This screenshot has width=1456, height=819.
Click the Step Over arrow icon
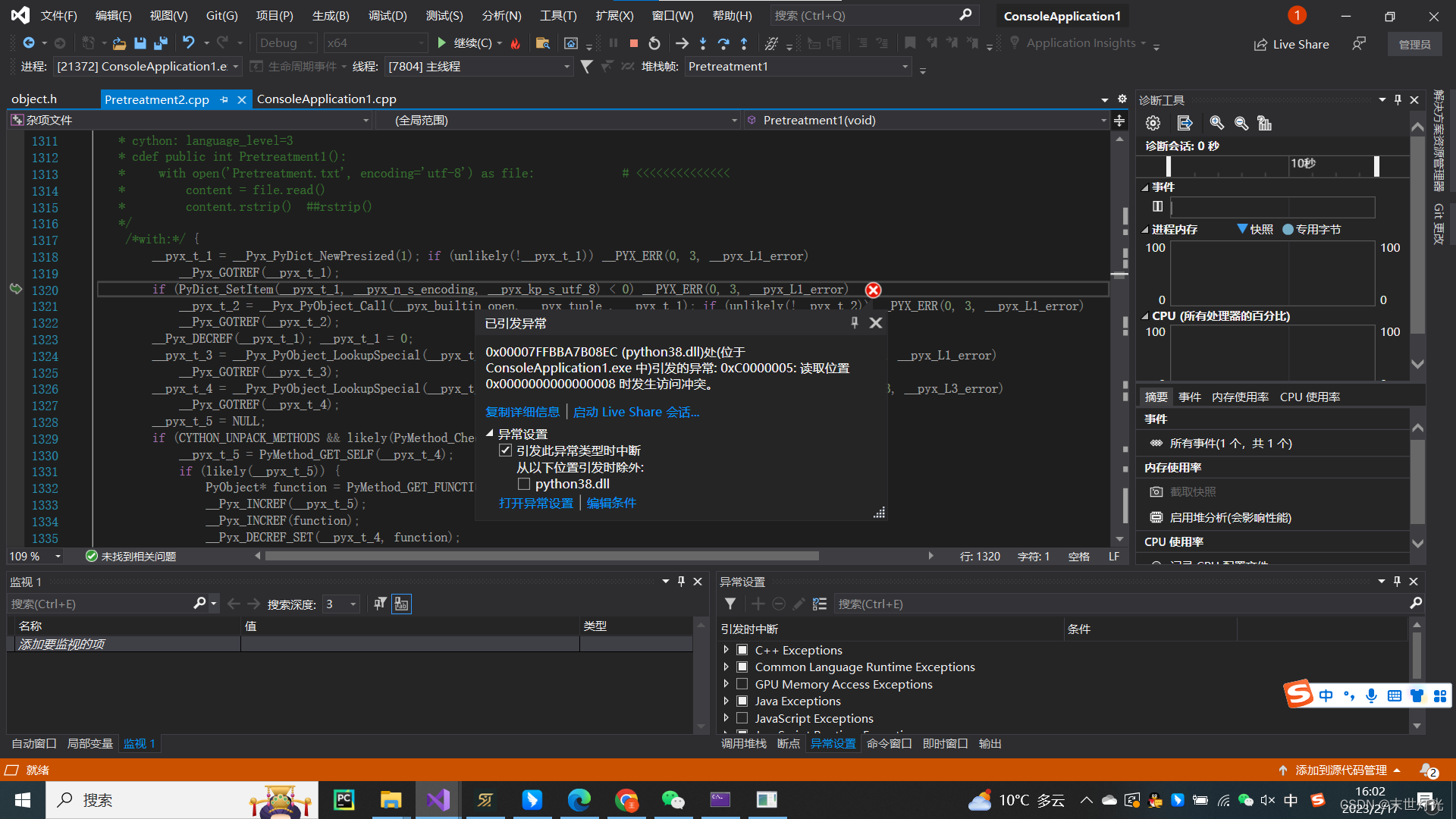pyautogui.click(x=723, y=43)
